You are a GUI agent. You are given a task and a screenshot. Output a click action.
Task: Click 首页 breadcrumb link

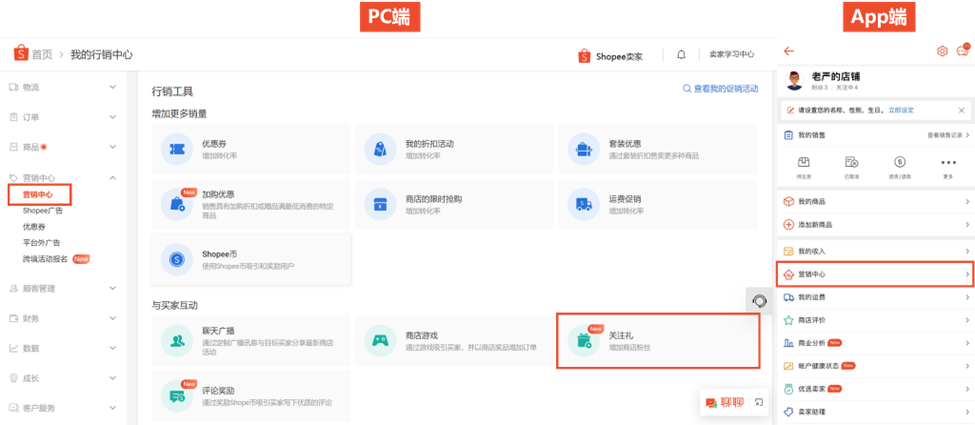[41, 55]
